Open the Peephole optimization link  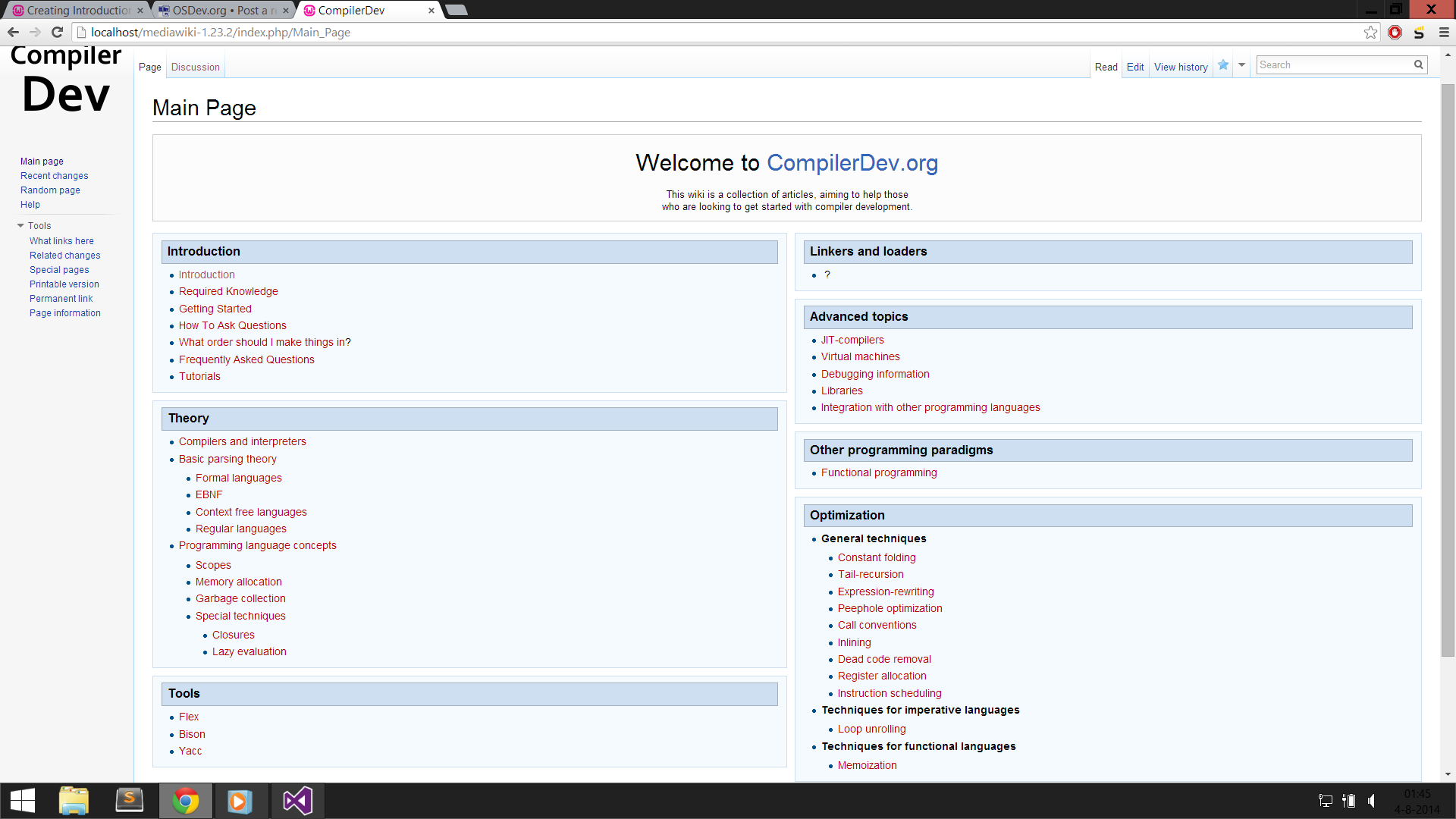click(890, 608)
